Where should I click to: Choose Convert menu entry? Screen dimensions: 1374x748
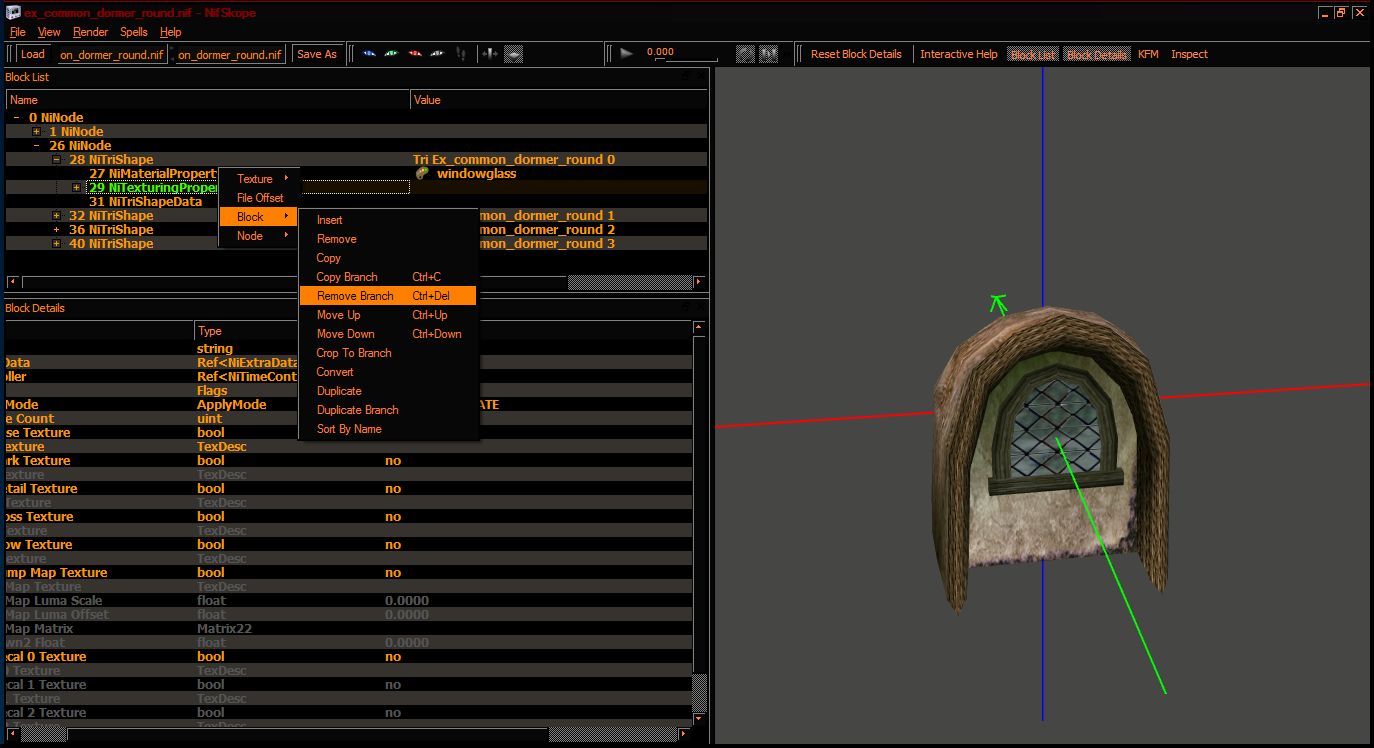point(388,372)
